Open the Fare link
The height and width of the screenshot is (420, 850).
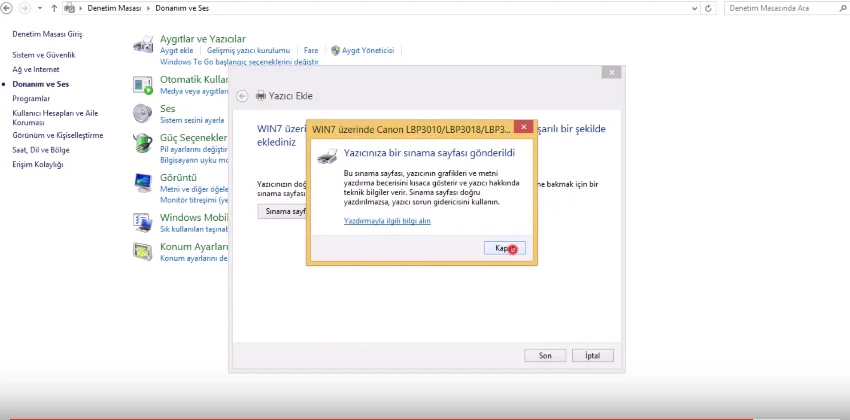311,50
